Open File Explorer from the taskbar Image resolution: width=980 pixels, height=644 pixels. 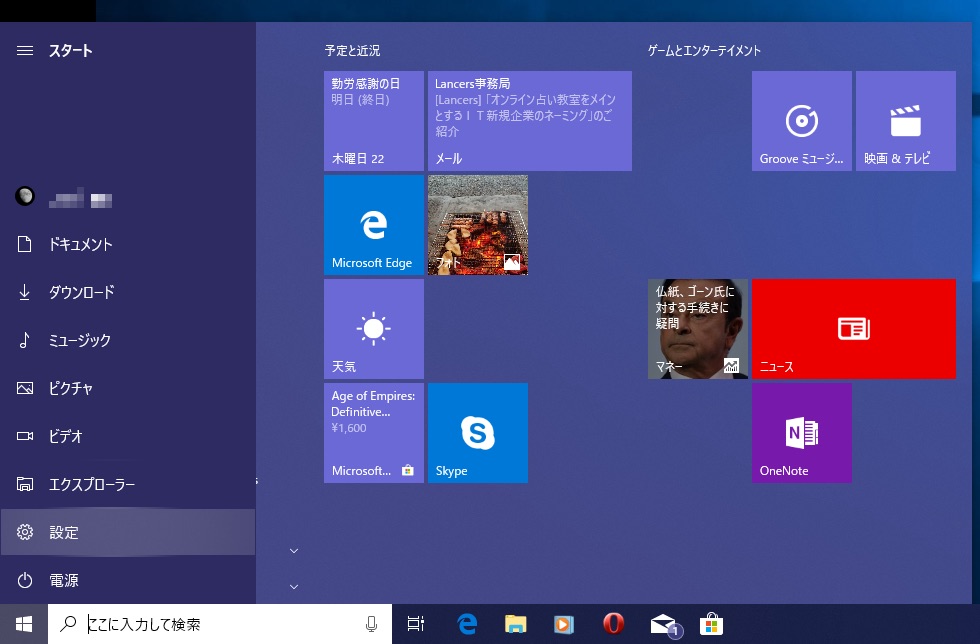point(516,624)
